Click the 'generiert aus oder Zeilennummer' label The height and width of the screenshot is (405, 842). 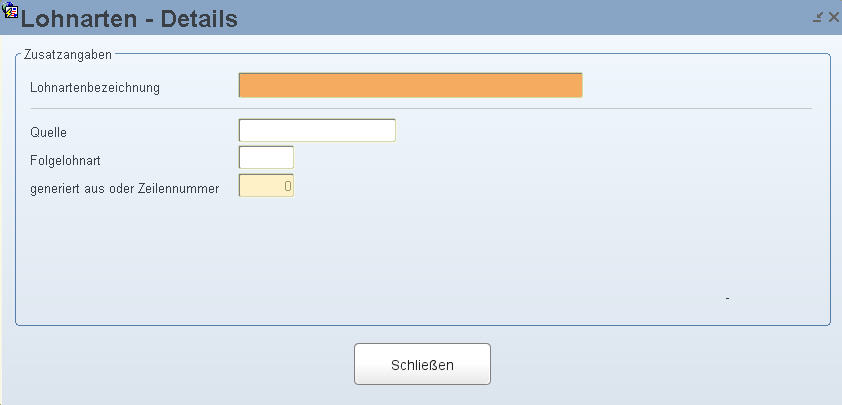point(125,186)
